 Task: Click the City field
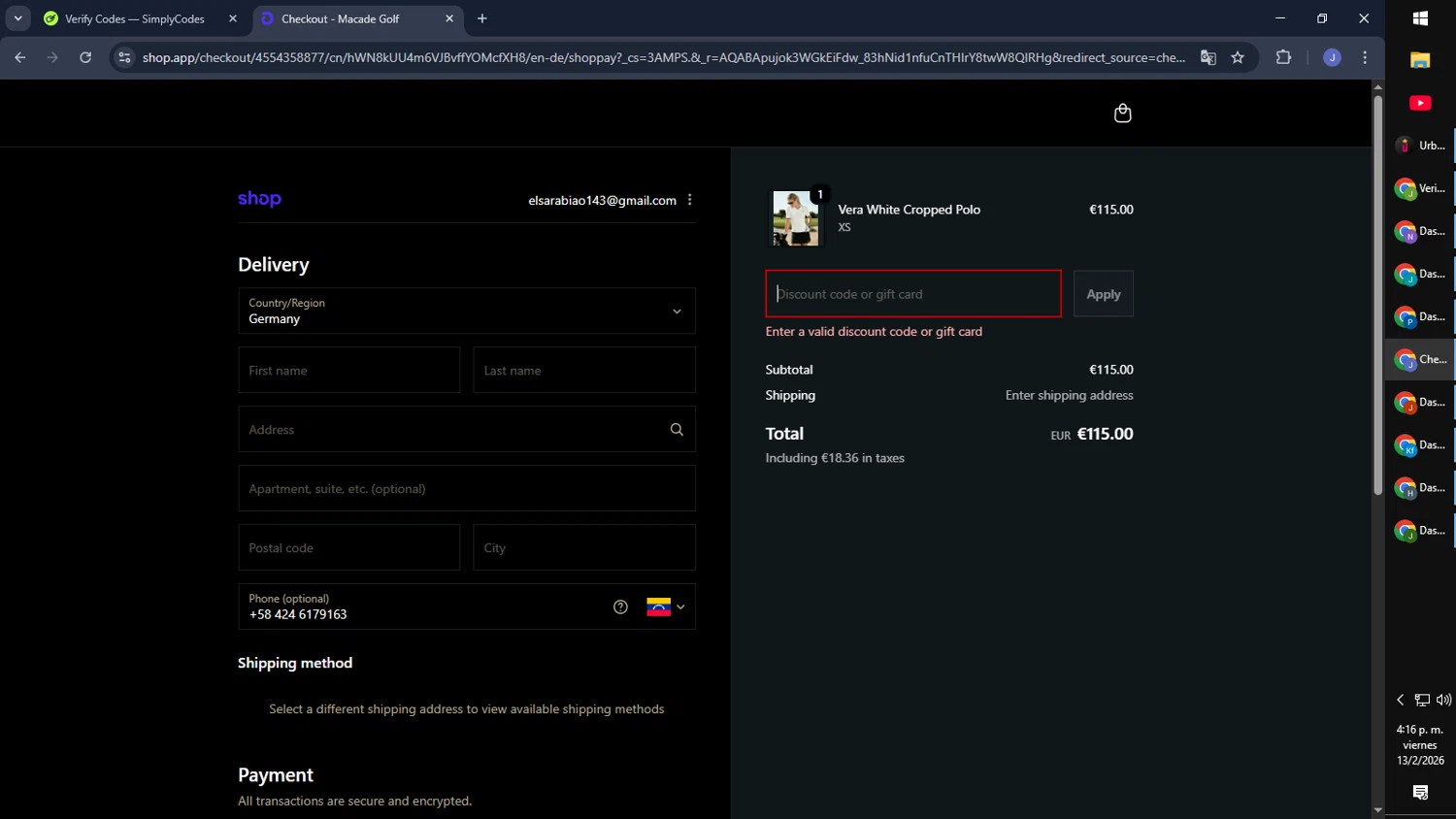584,547
